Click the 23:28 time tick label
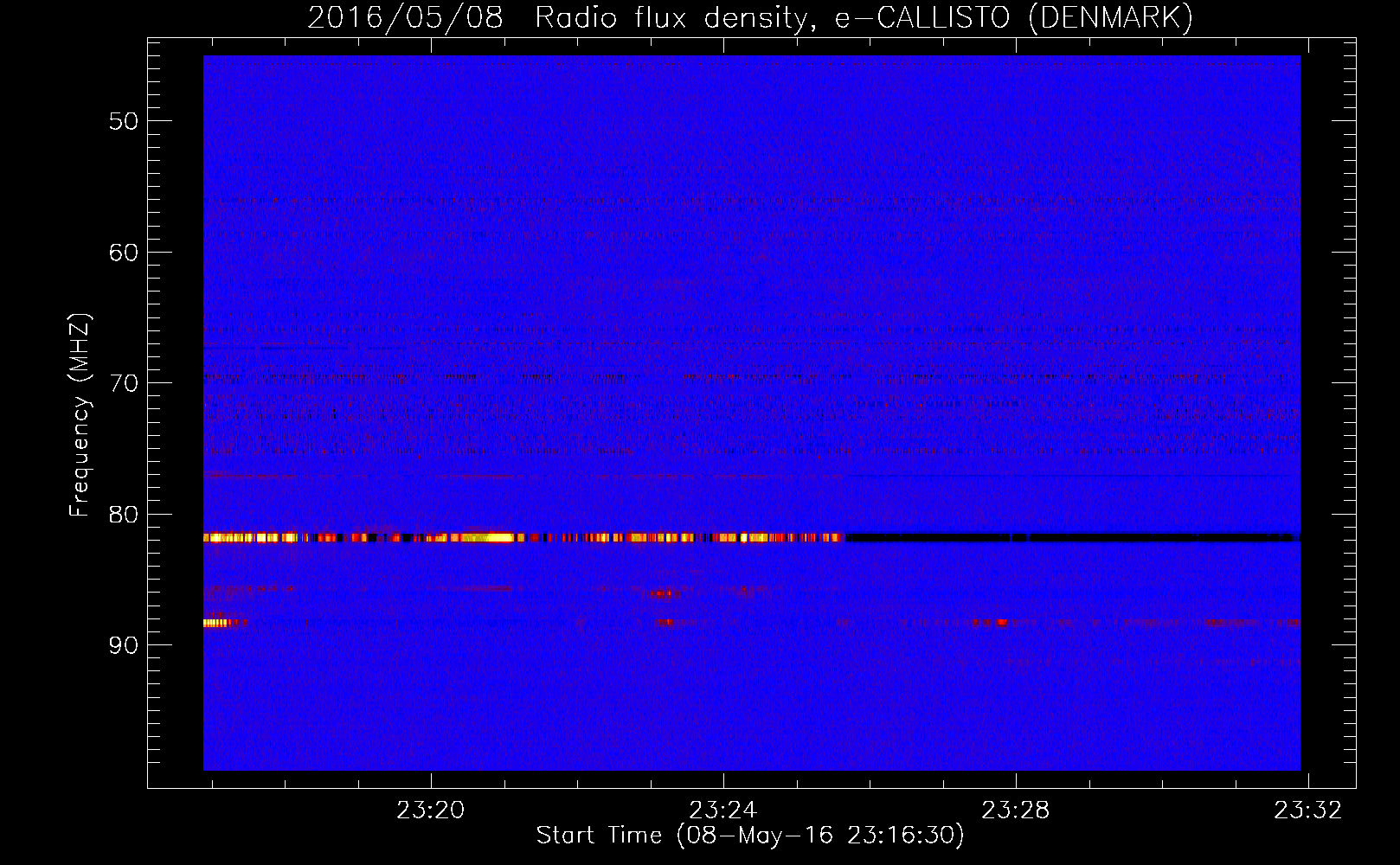 click(x=1016, y=811)
